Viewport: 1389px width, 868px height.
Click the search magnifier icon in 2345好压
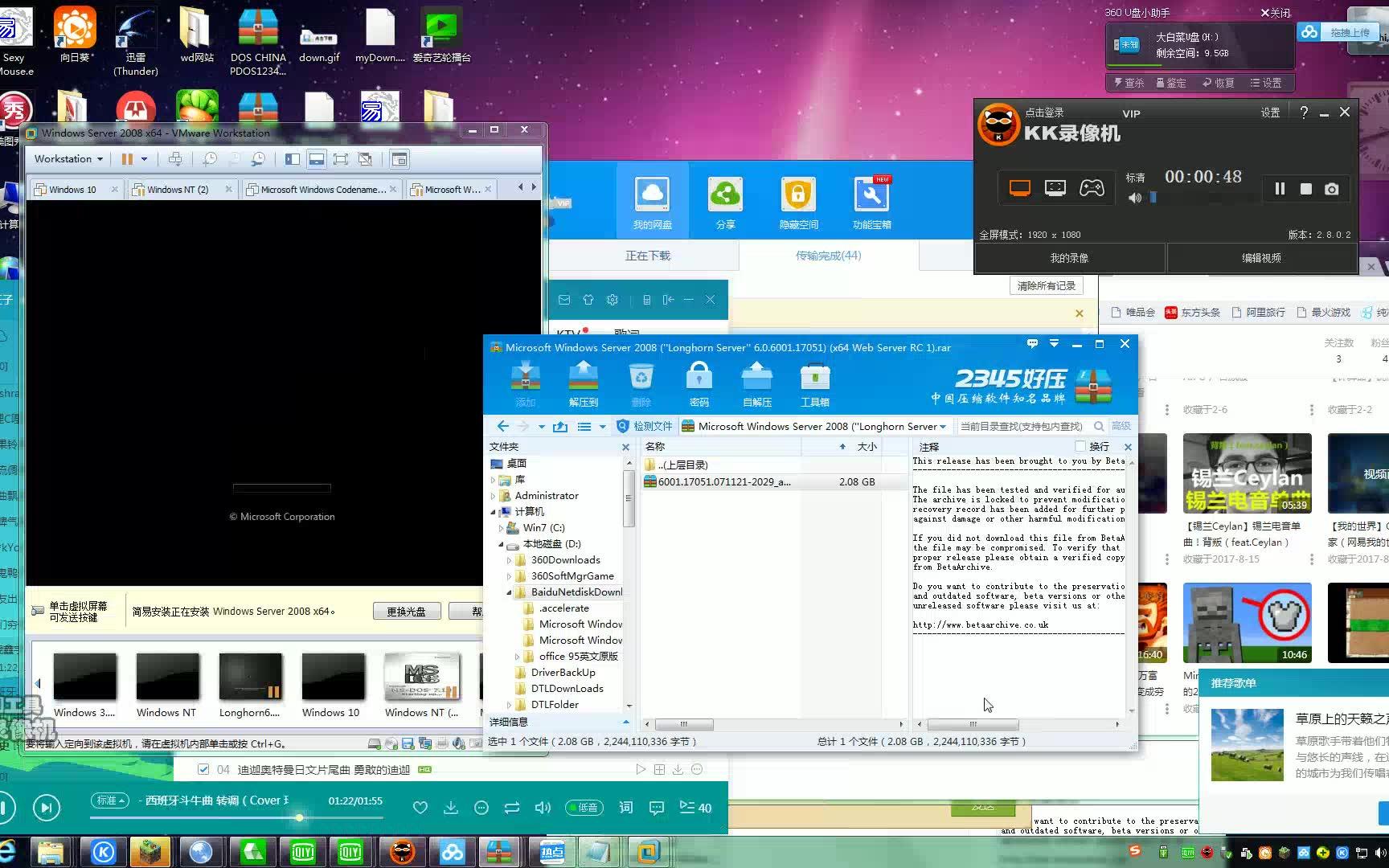[1099, 426]
